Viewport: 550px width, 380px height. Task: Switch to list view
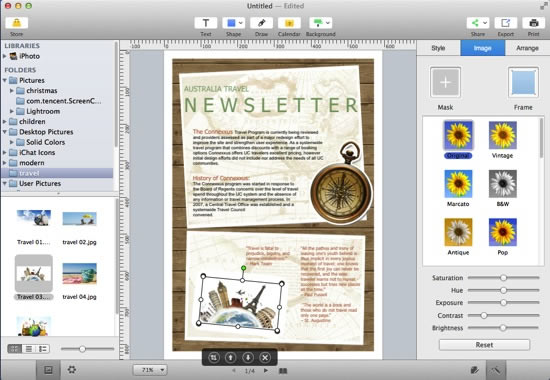coord(29,349)
